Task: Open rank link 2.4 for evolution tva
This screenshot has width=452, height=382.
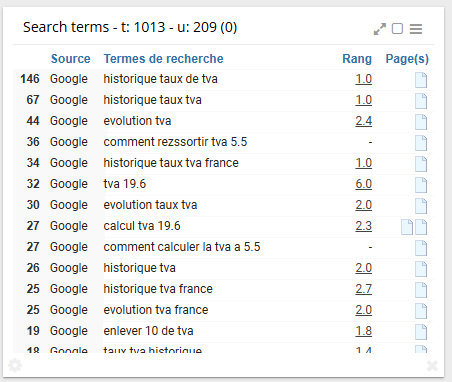Action: click(363, 121)
